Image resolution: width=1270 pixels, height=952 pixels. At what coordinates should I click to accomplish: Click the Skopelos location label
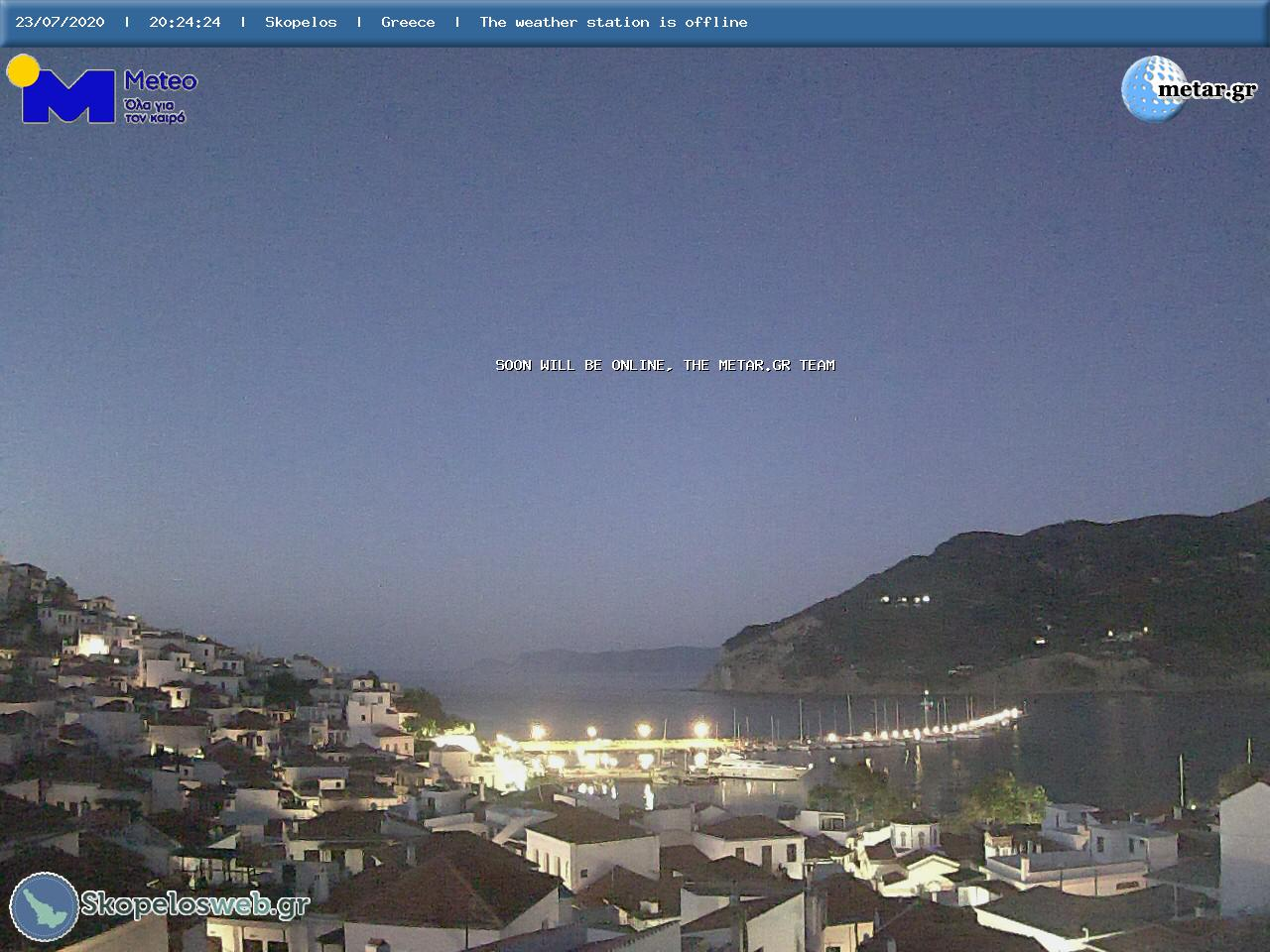click(x=301, y=22)
